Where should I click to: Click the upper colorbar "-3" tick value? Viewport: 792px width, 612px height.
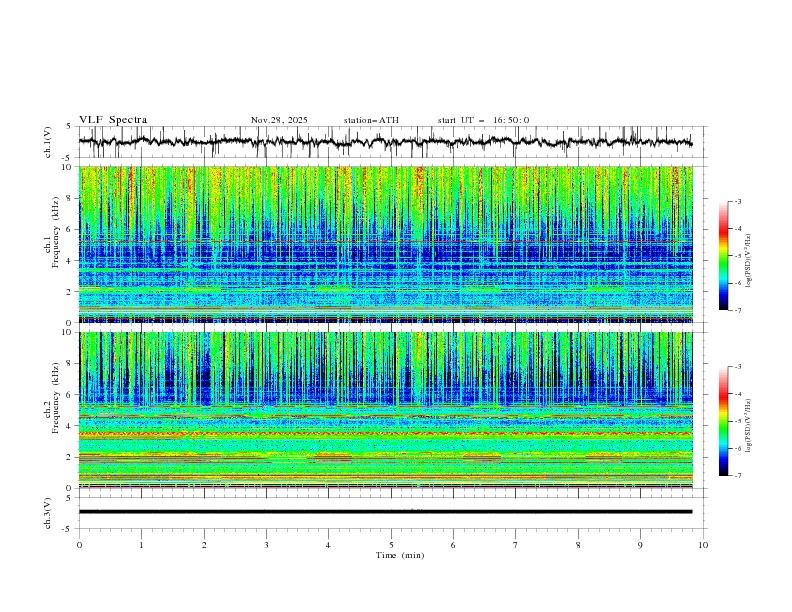[737, 201]
